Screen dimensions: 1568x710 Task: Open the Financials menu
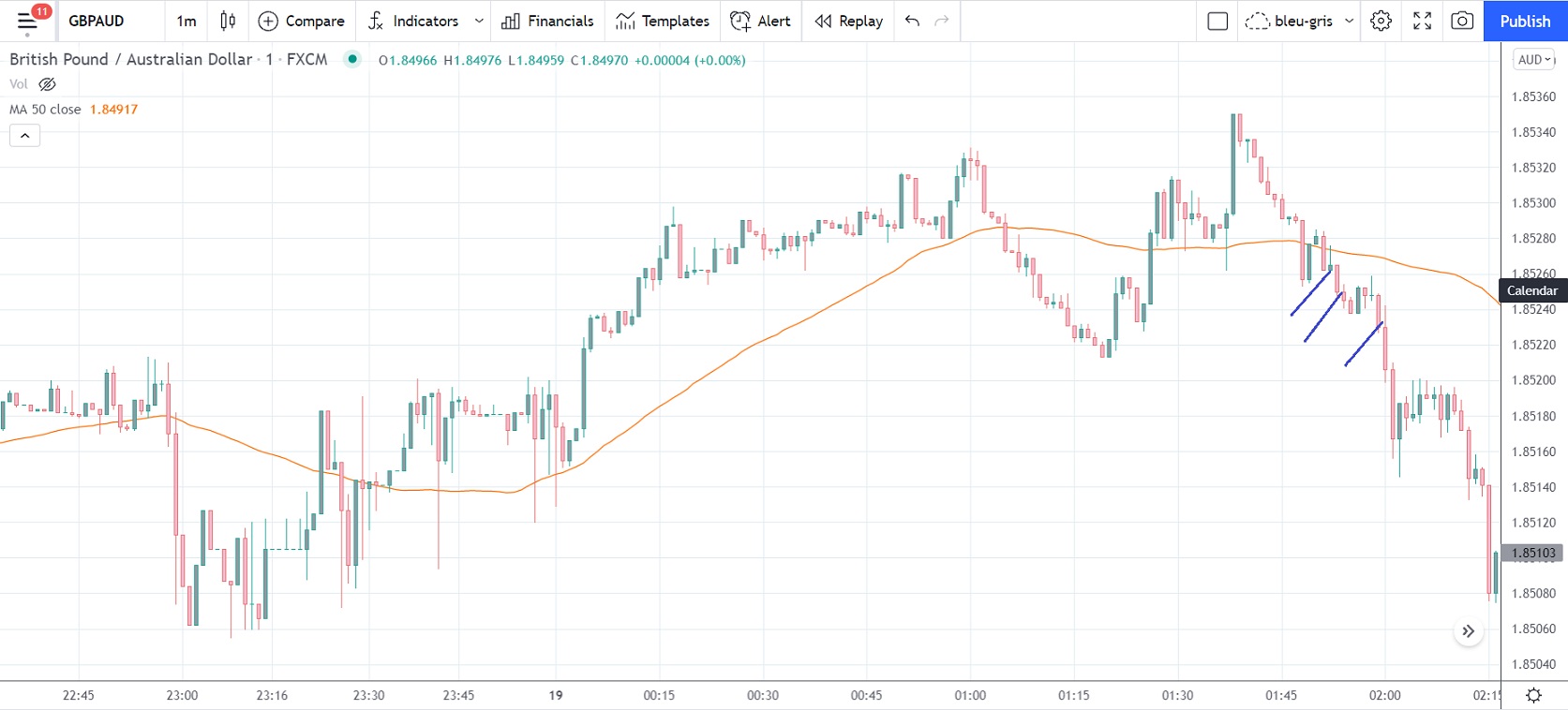(x=547, y=21)
